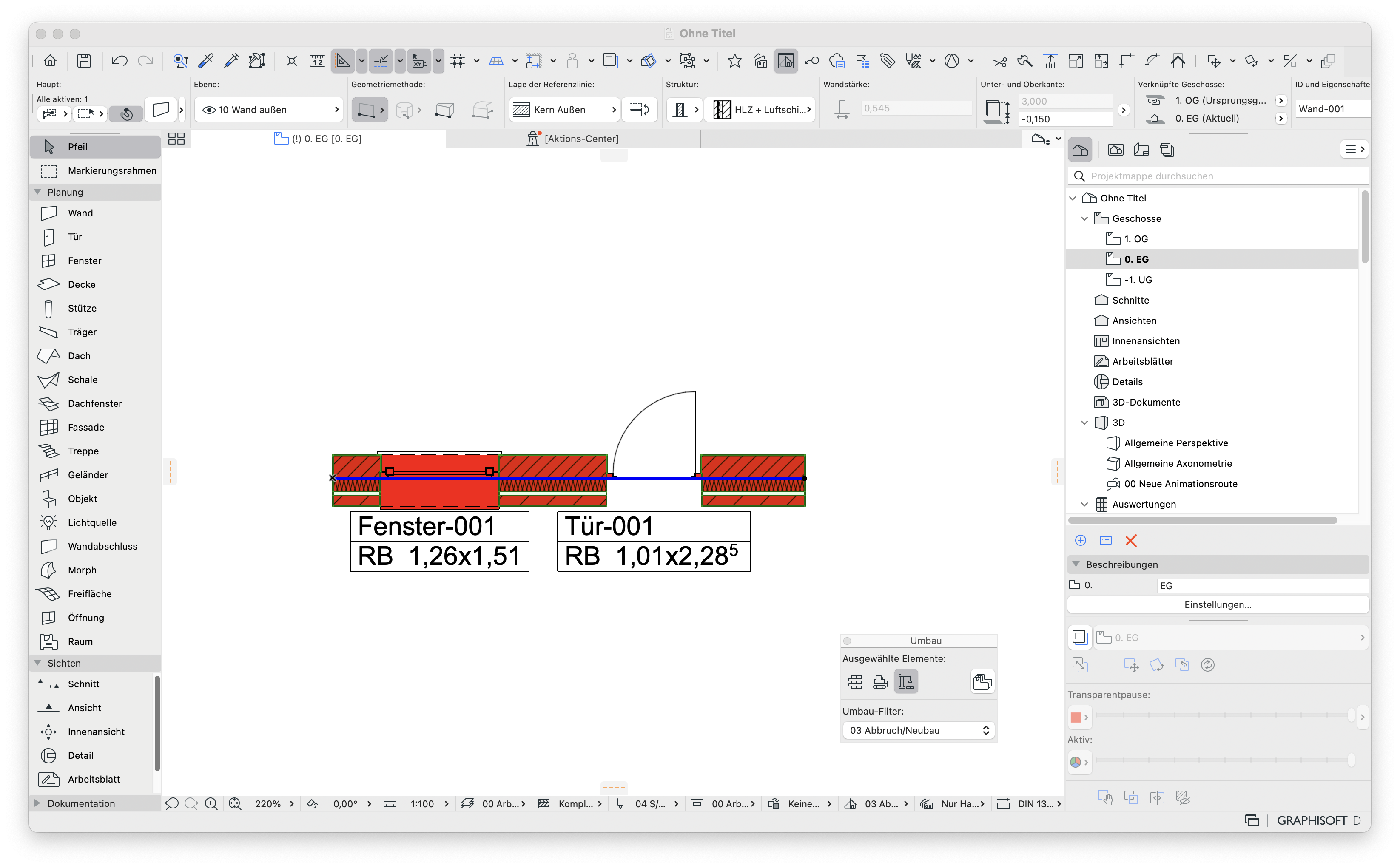Click the Undo arrow icon
The width and height of the screenshot is (1400, 868).
(x=120, y=61)
